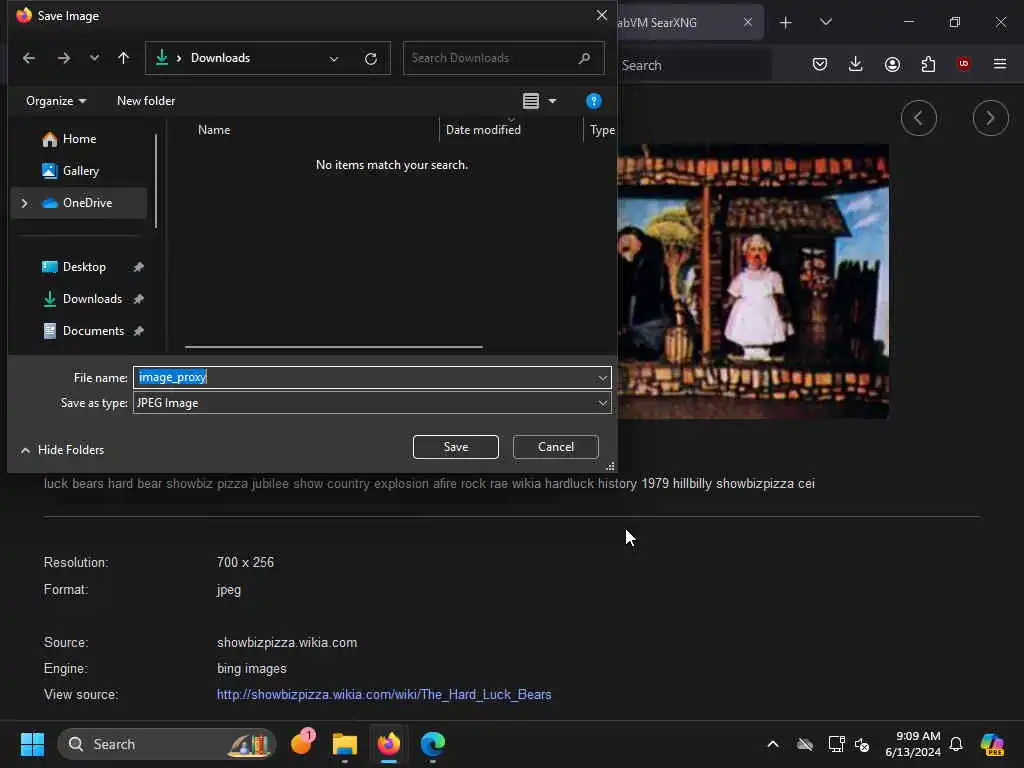This screenshot has width=1024, height=768.
Task: Open the Organize menu
Action: [x=56, y=101]
